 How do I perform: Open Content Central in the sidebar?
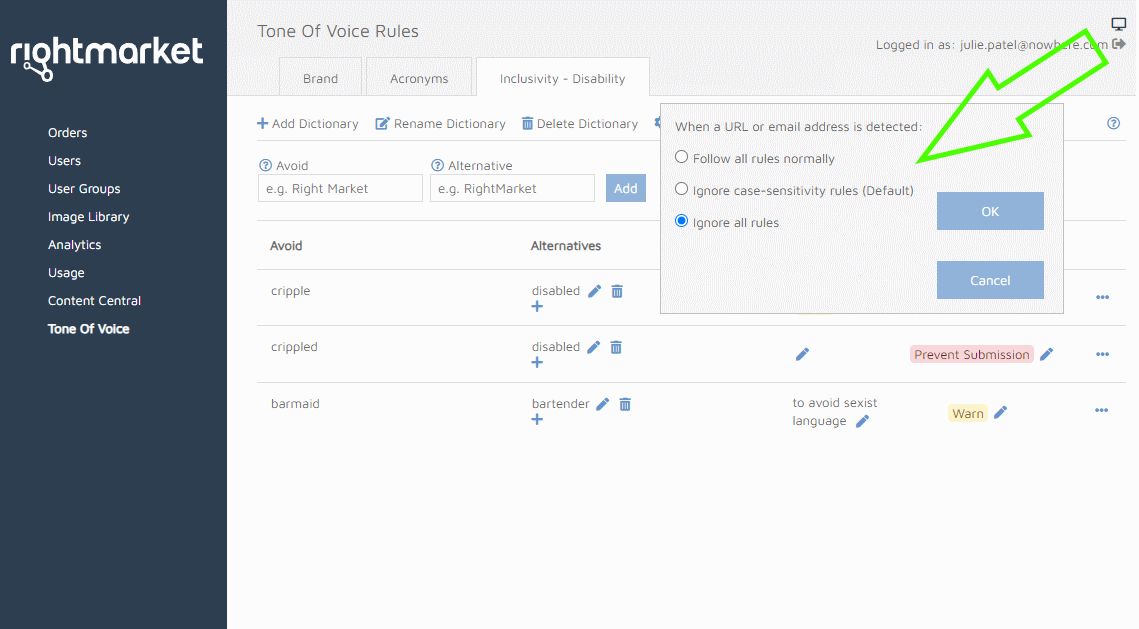tap(94, 300)
